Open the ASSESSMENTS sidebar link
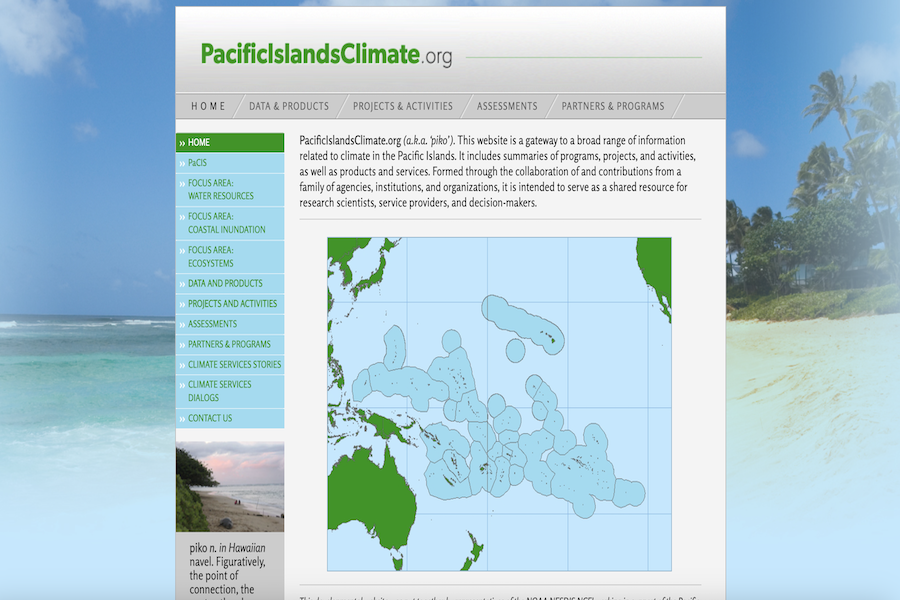The height and width of the screenshot is (600, 900). click(x=230, y=324)
